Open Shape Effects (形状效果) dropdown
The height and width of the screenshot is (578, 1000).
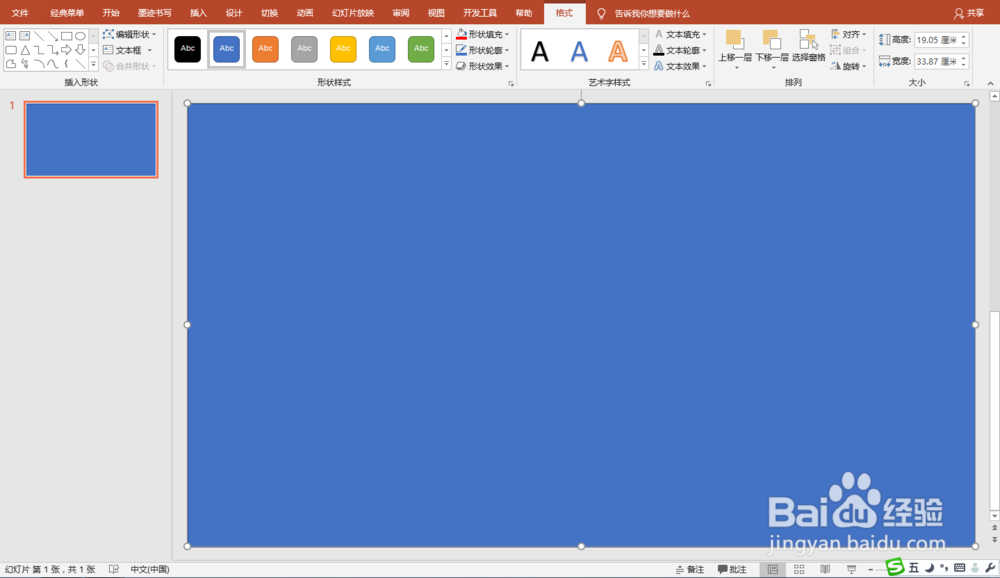pos(483,66)
